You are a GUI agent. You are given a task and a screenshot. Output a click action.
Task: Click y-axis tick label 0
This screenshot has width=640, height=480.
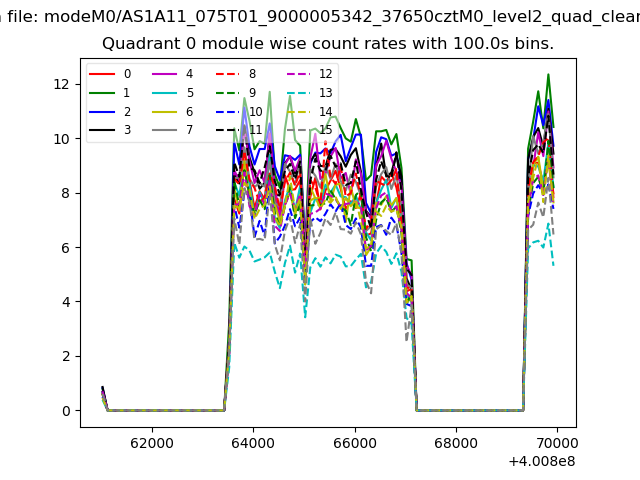66,411
